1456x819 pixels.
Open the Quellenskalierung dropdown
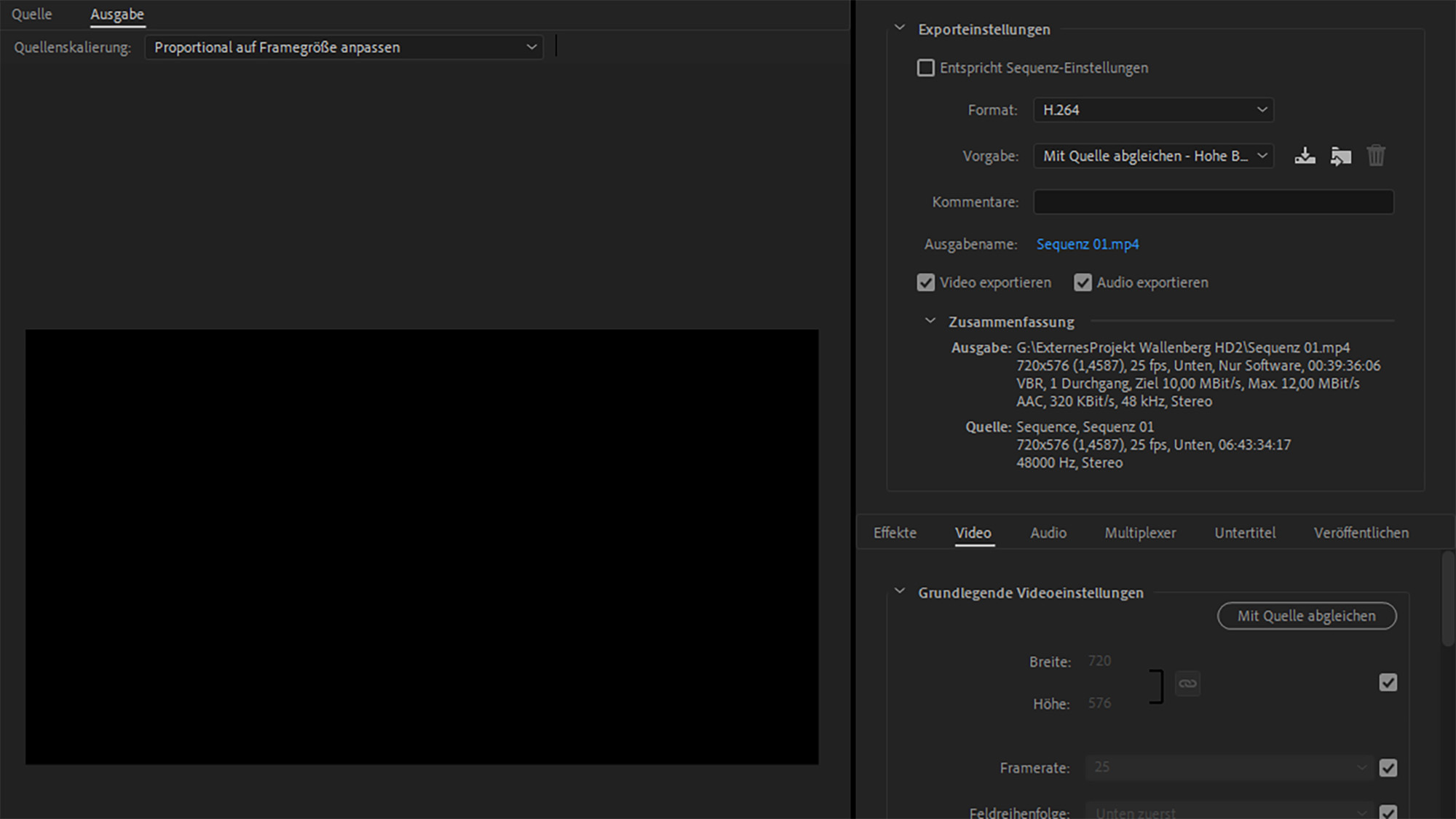pyautogui.click(x=344, y=47)
